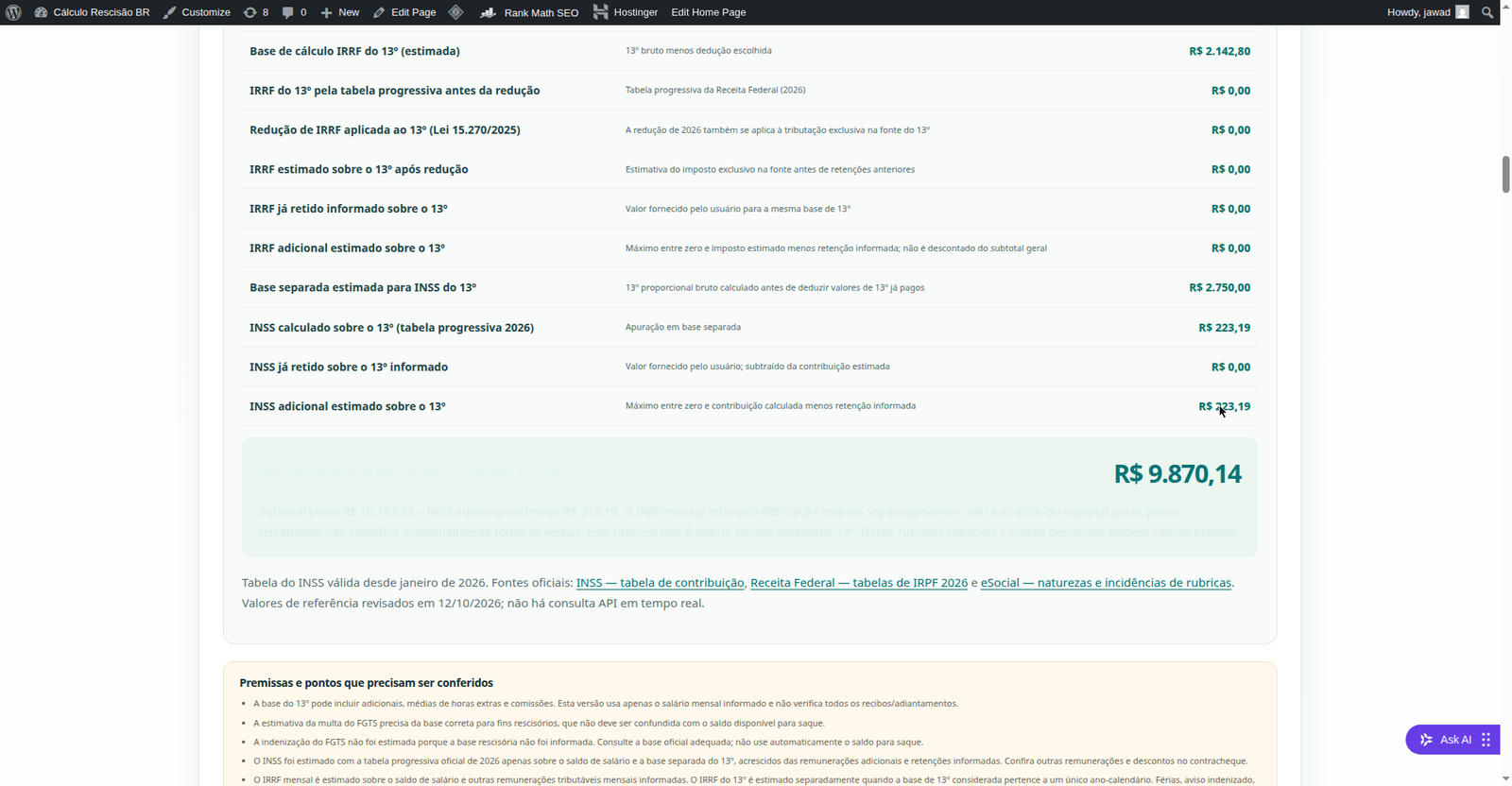Click the user avatar icon
This screenshot has height=786, width=1512.
pyautogui.click(x=1463, y=12)
